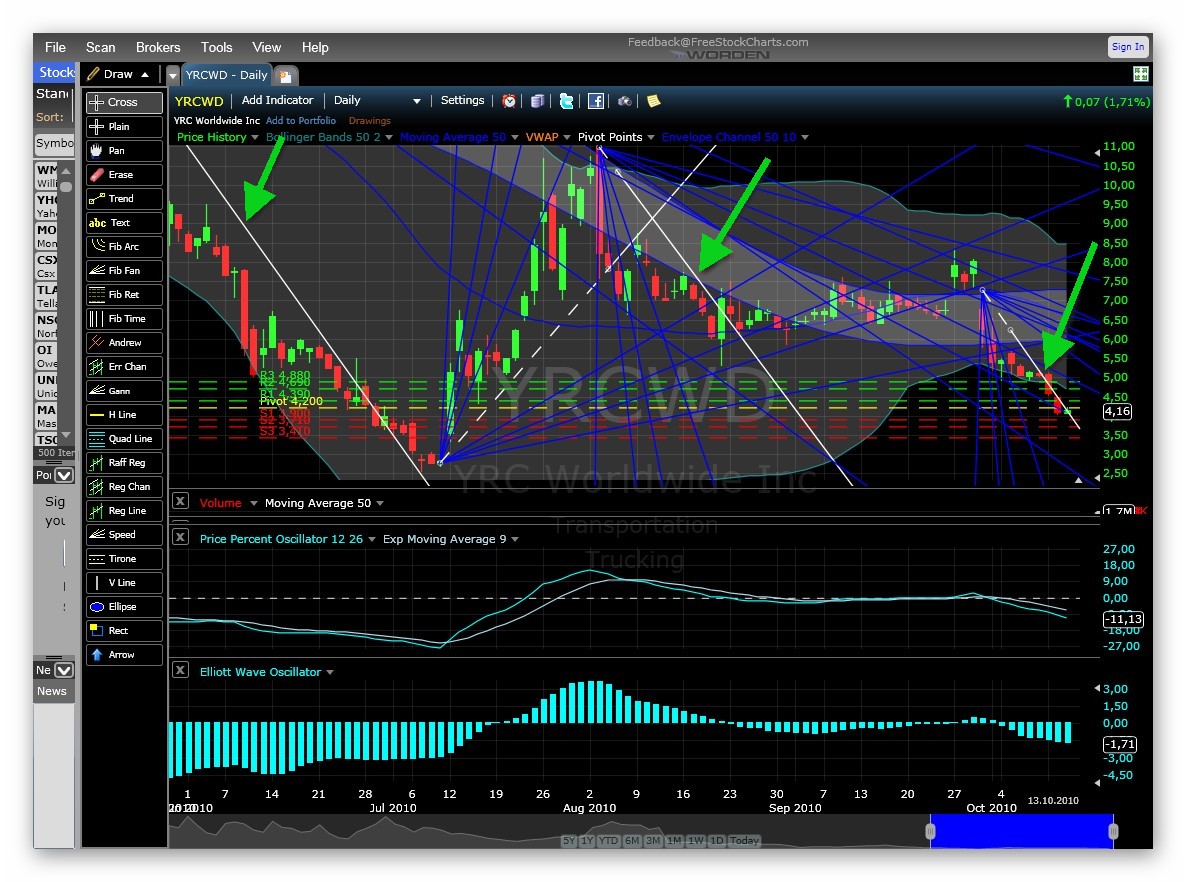Click the Add to Portfolio link

point(301,120)
